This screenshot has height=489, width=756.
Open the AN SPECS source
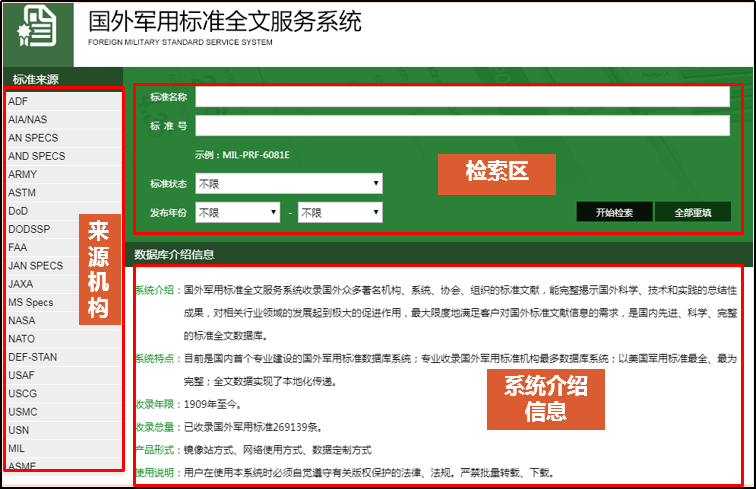[33, 138]
